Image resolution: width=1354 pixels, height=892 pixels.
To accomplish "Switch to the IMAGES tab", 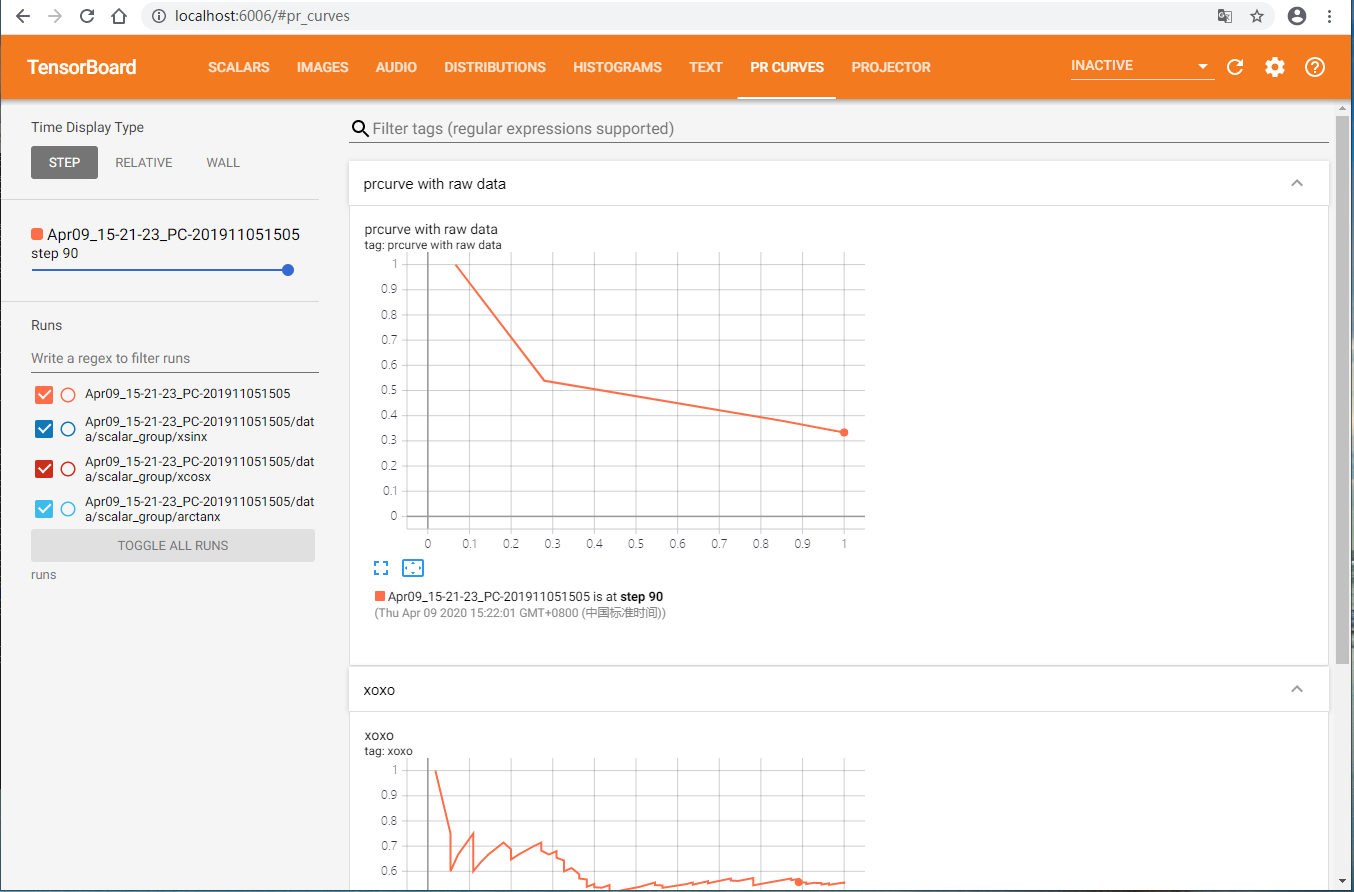I will click(323, 67).
